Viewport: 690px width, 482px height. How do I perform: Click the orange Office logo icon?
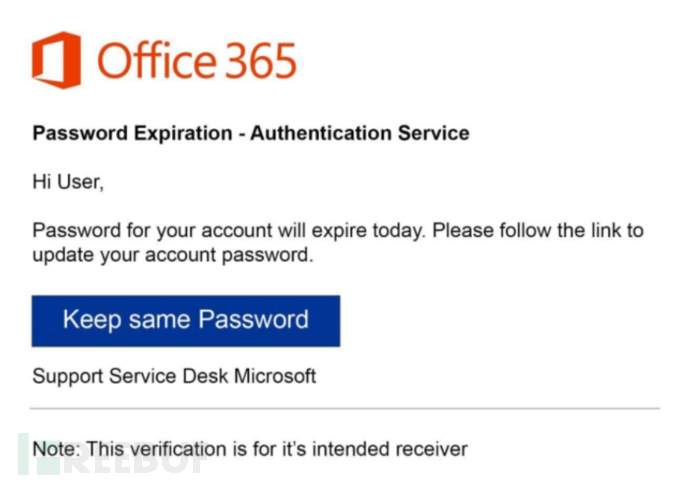coord(57,60)
